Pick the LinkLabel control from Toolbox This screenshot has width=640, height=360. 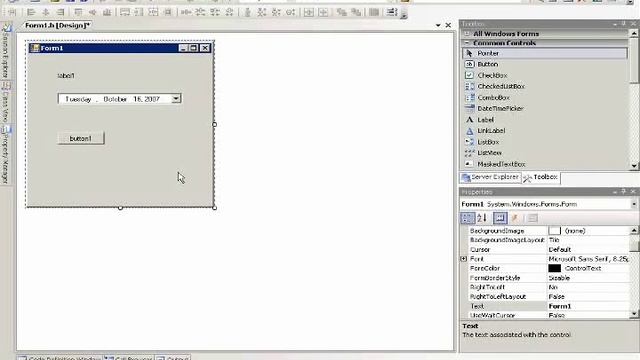(545, 131)
